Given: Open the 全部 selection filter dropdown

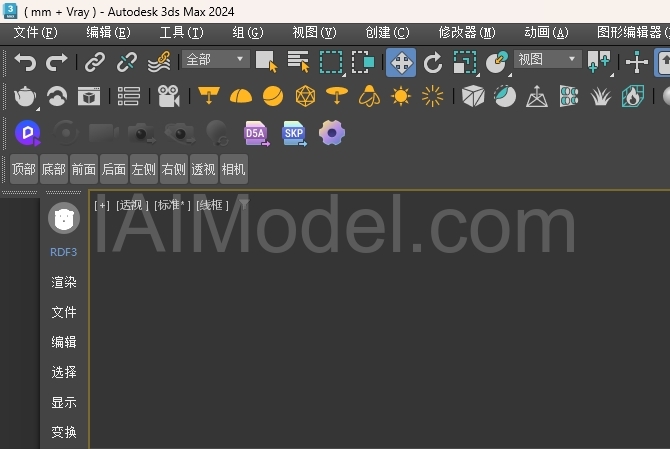Looking at the screenshot, I should pos(216,59).
